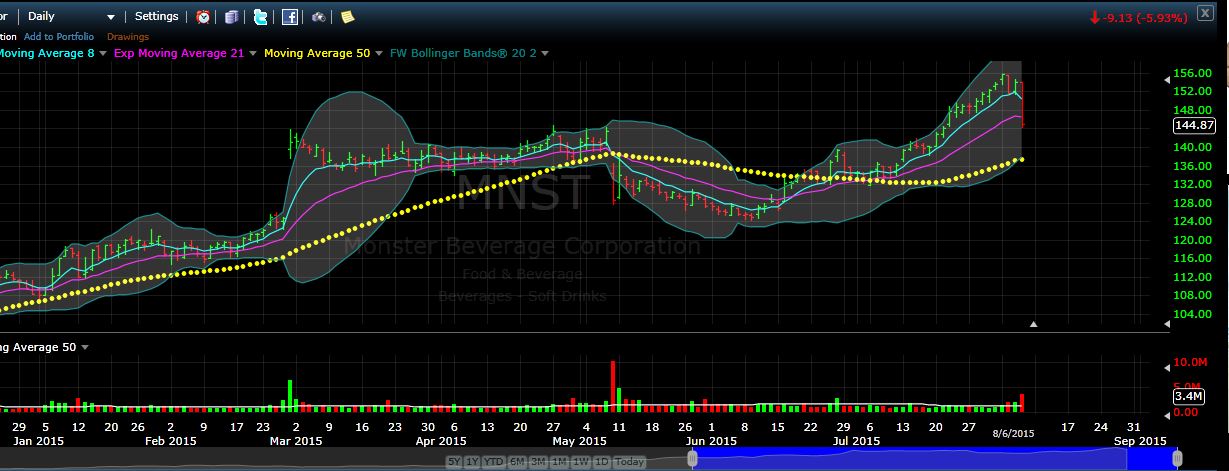Expand the Moving Average 50 options arrow
This screenshot has width=1229, height=471.
point(378,53)
